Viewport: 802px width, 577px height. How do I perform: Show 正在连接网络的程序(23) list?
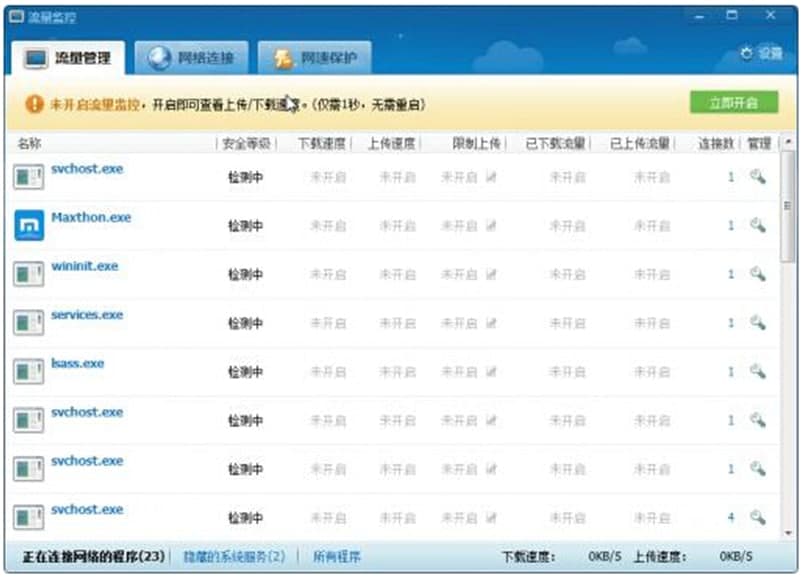tap(94, 556)
